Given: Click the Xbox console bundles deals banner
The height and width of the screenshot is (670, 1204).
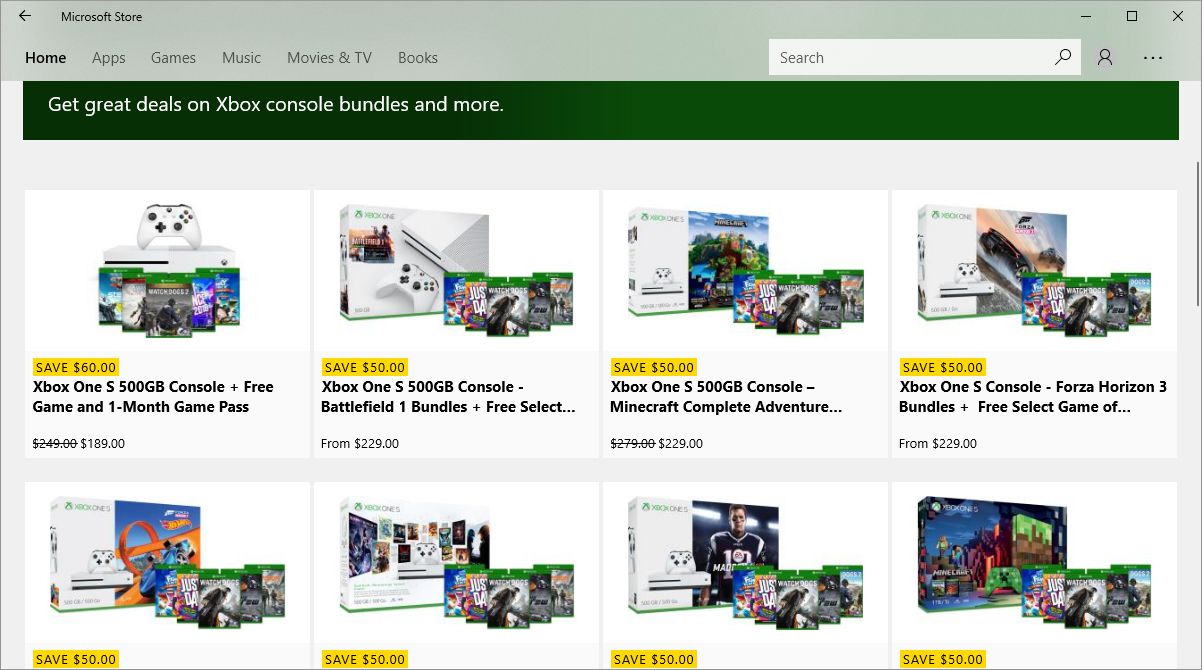Looking at the screenshot, I should click(x=601, y=110).
